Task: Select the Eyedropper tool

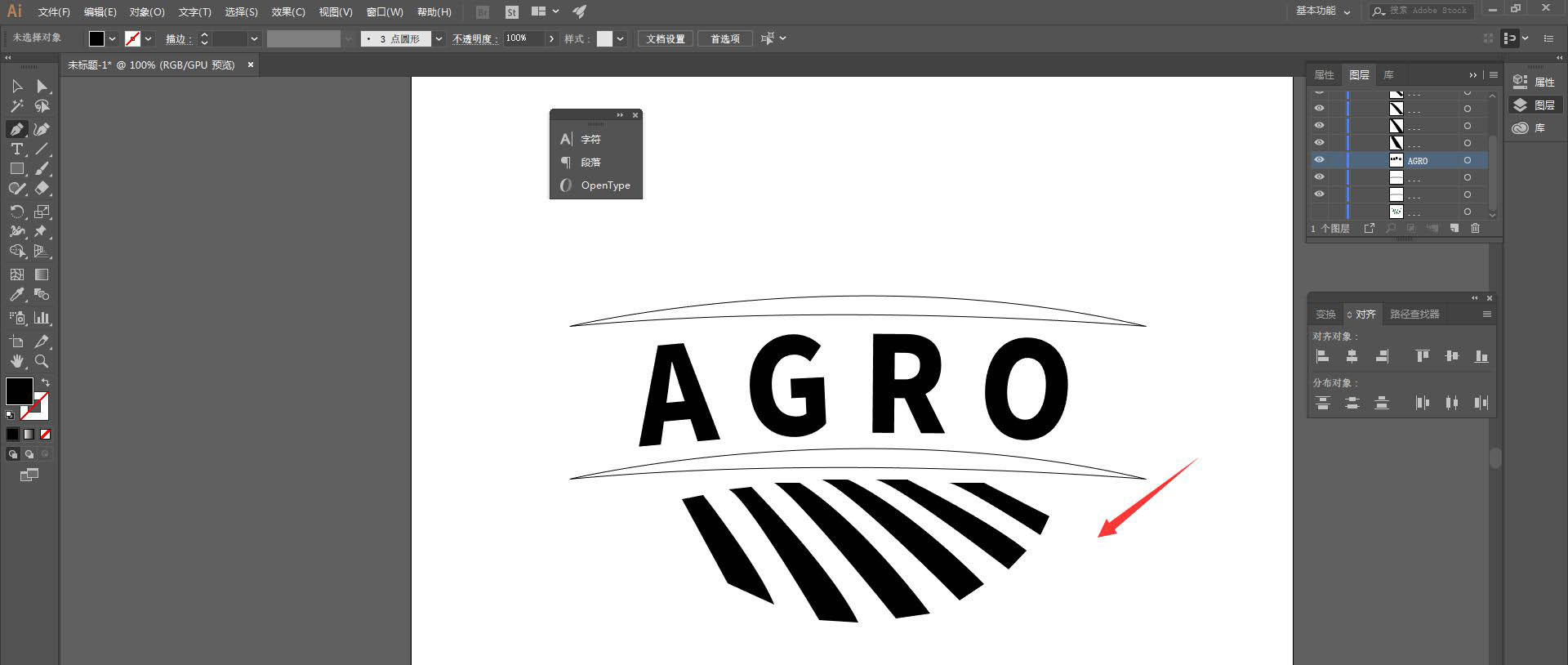Action: click(16, 295)
